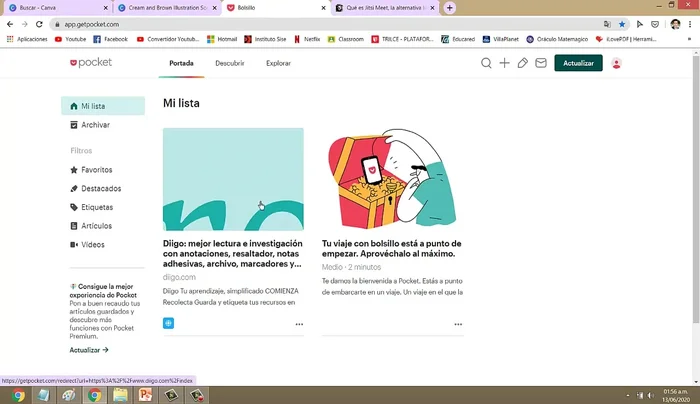The image size is (700, 404).
Task: Switch to the Portada tab
Action: pos(181,63)
